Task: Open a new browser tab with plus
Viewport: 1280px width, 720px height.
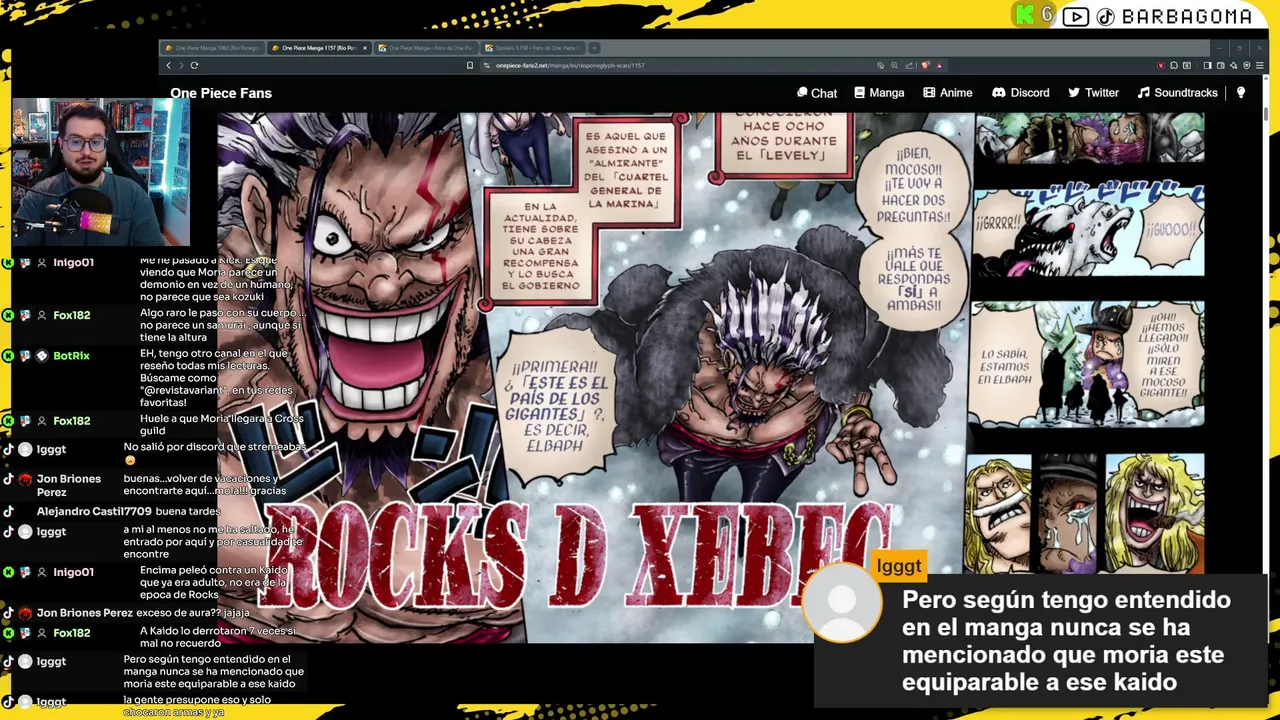Action: tap(594, 48)
